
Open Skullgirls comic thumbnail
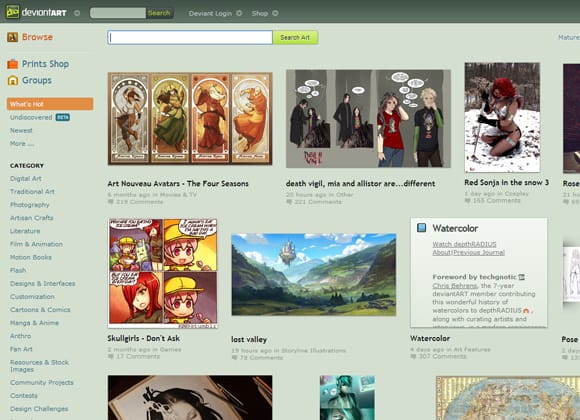pyautogui.click(x=163, y=273)
